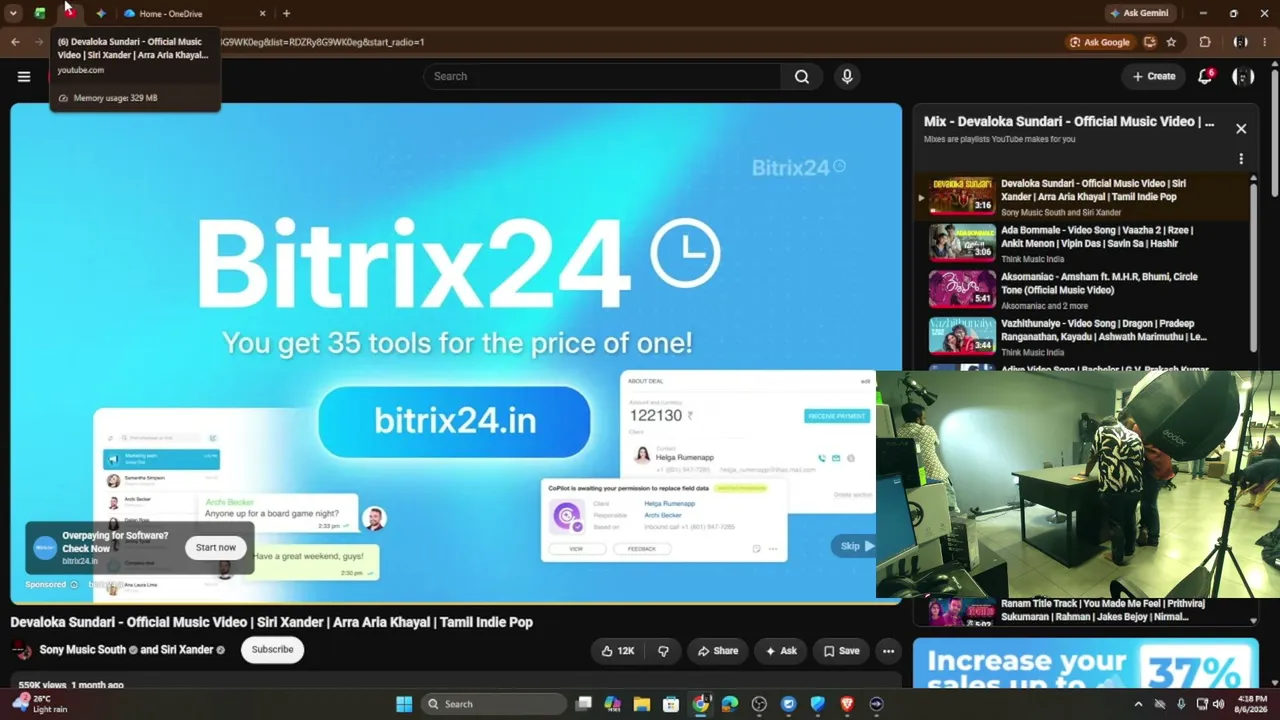The height and width of the screenshot is (720, 1280).
Task: Switch to the Gemini sparkle pinned tab
Action: tap(100, 13)
